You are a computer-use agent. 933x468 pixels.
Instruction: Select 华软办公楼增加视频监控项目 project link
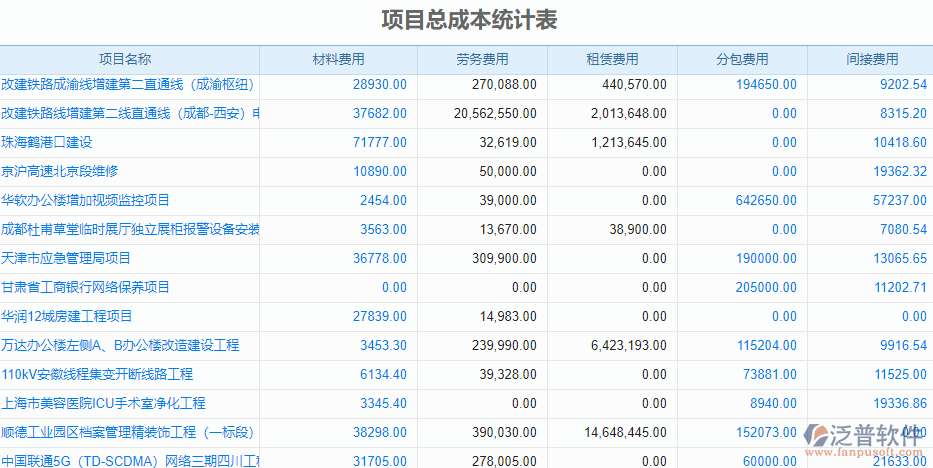click(86, 201)
